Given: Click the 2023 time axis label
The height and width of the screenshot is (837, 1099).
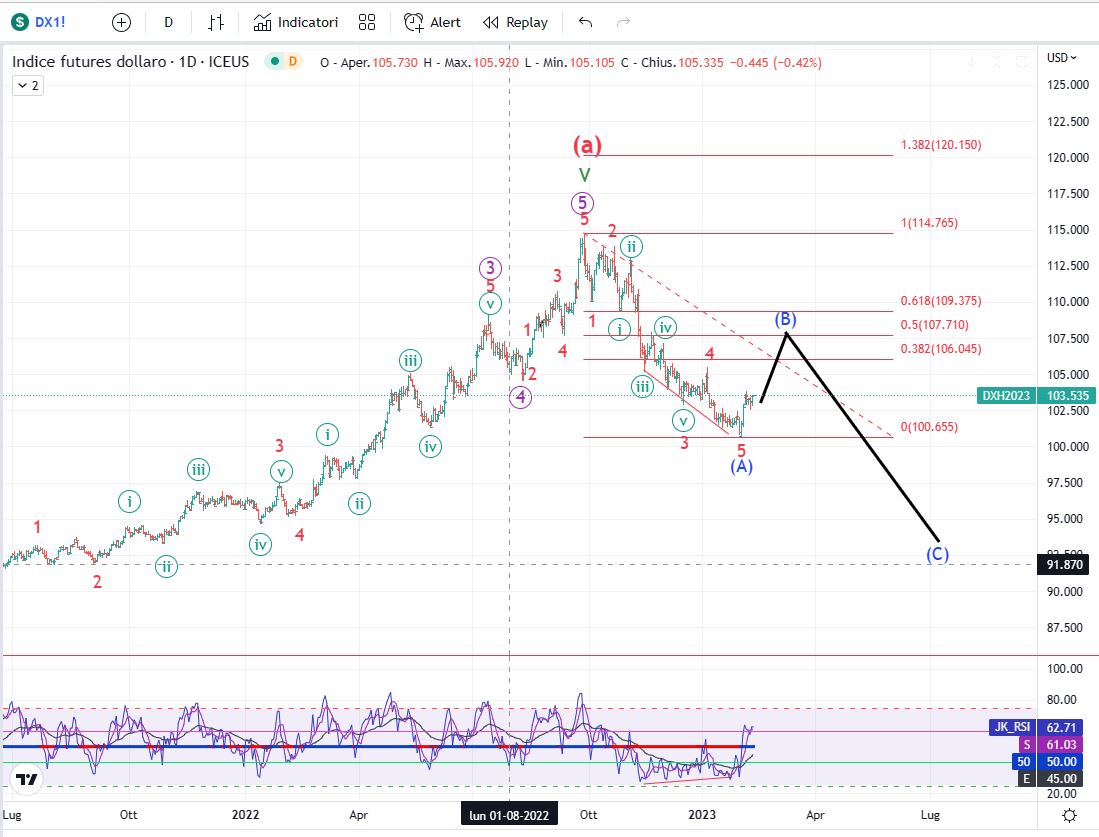Looking at the screenshot, I should pos(702,815).
